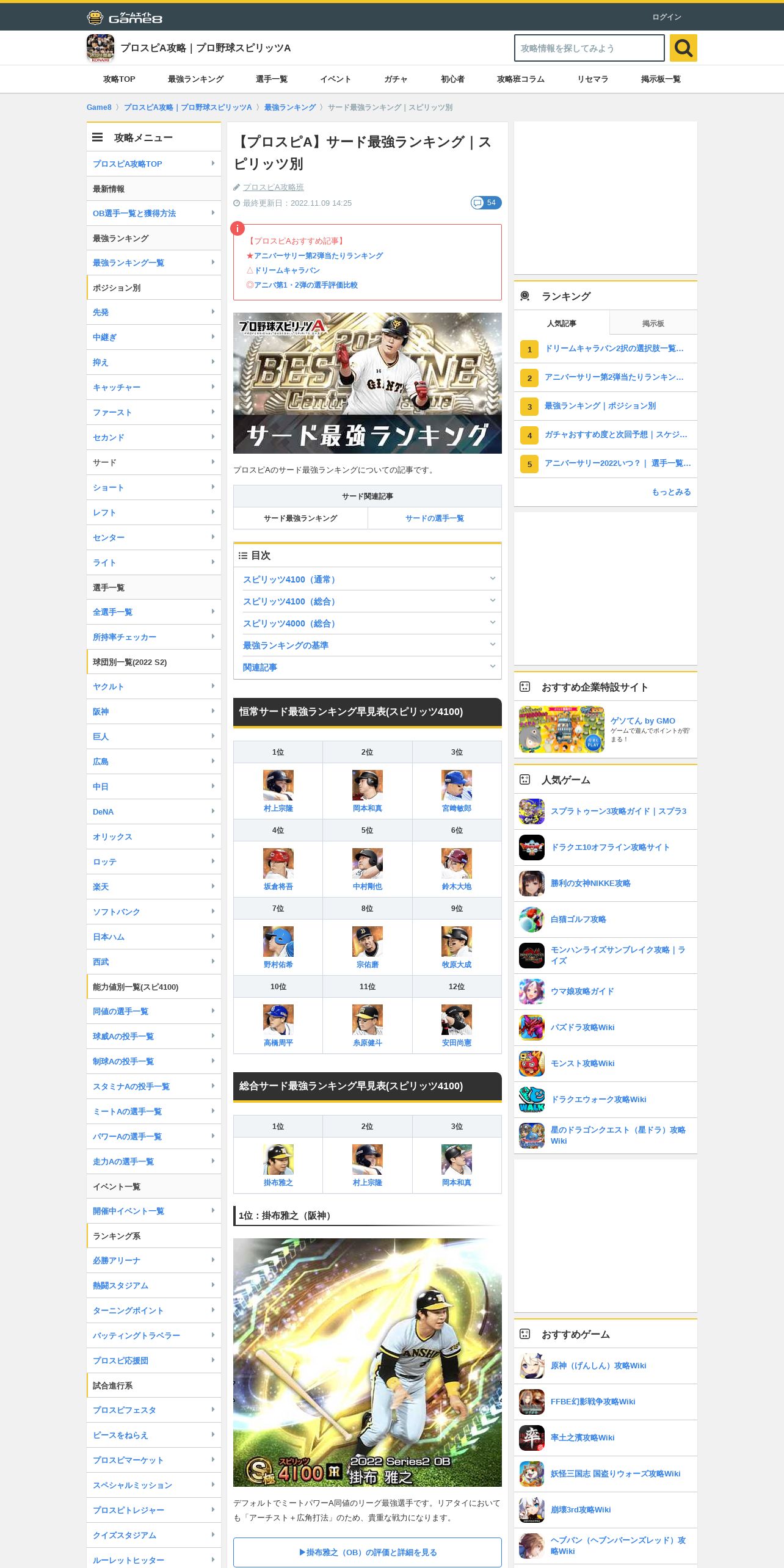The width and height of the screenshot is (784, 1568).
Task: Open 宮崎敏郎 player icon
Action: (457, 785)
